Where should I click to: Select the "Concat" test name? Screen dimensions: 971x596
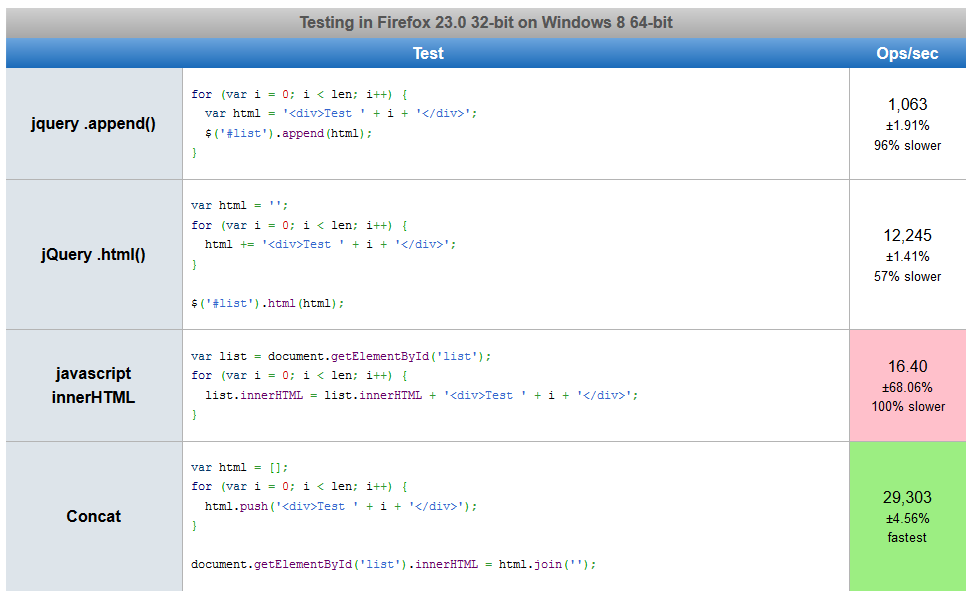point(93,516)
